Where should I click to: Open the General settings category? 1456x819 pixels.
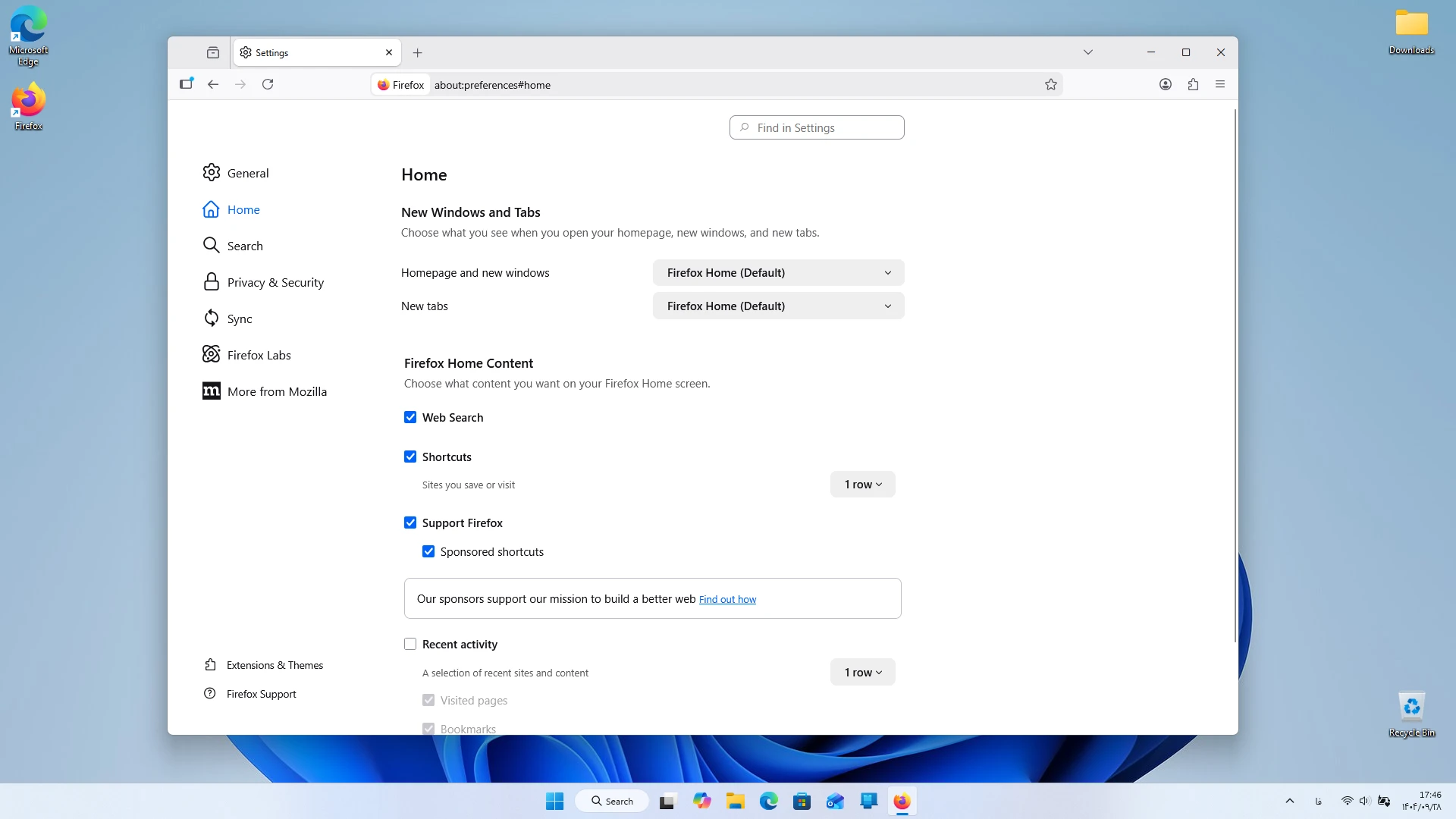tap(236, 173)
